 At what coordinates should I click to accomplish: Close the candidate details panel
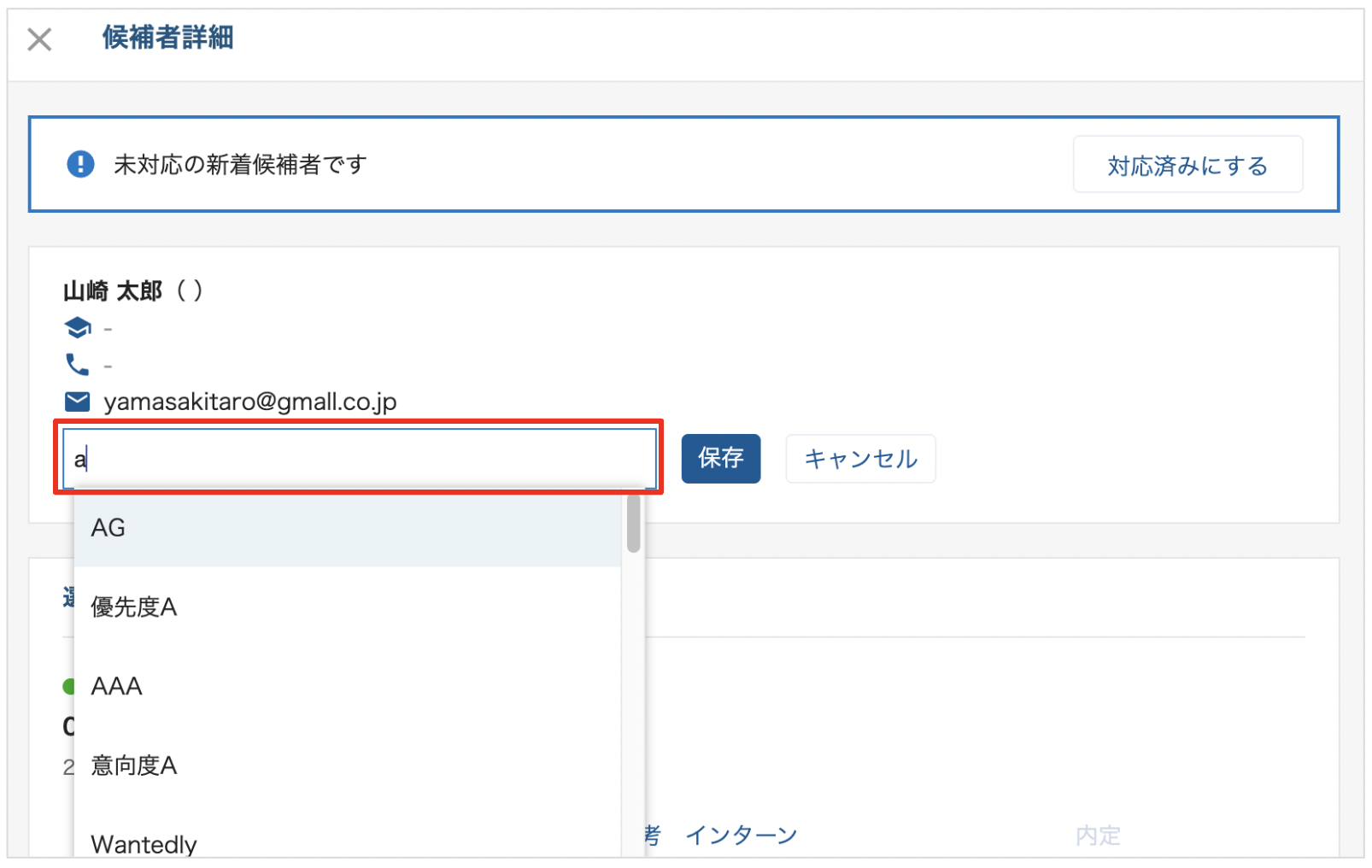click(x=39, y=39)
